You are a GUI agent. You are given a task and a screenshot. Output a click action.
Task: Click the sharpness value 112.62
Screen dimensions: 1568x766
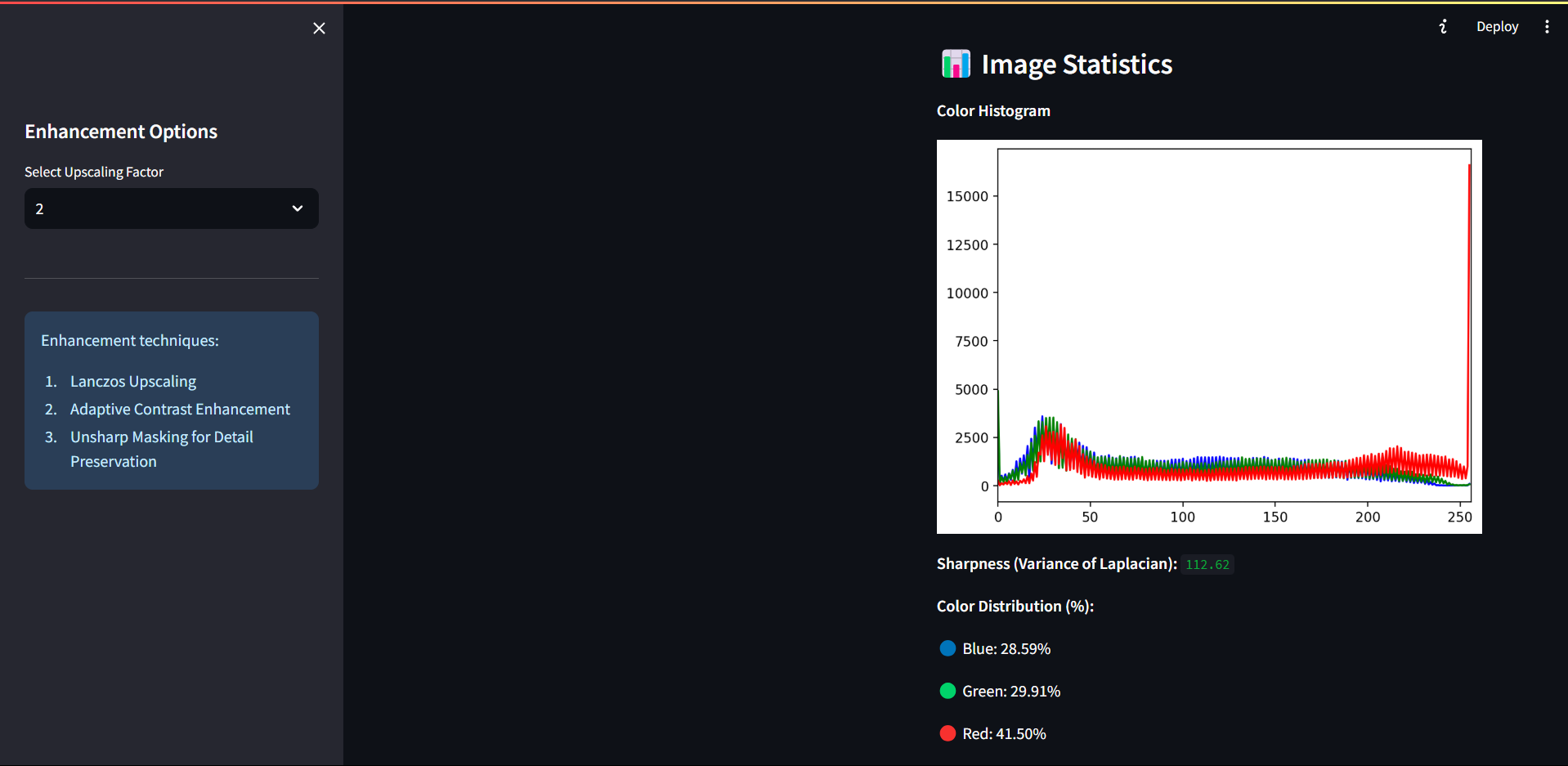[1207, 564]
